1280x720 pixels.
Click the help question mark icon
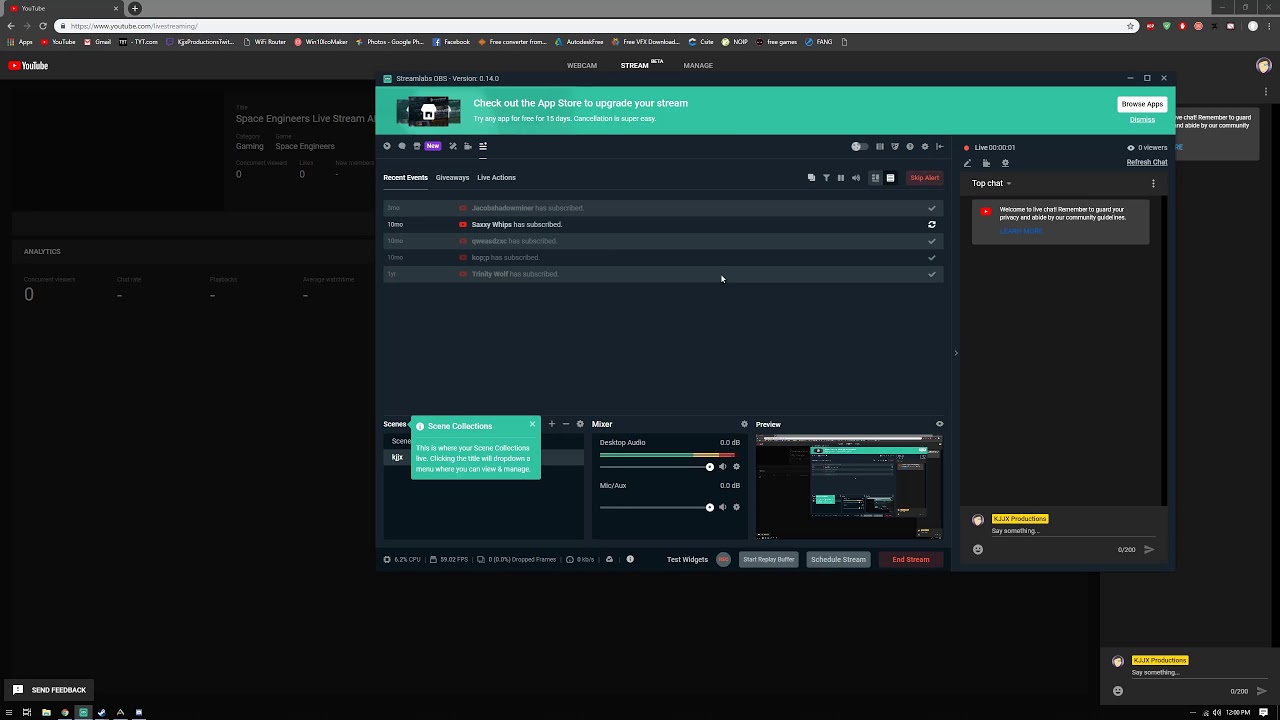909,146
